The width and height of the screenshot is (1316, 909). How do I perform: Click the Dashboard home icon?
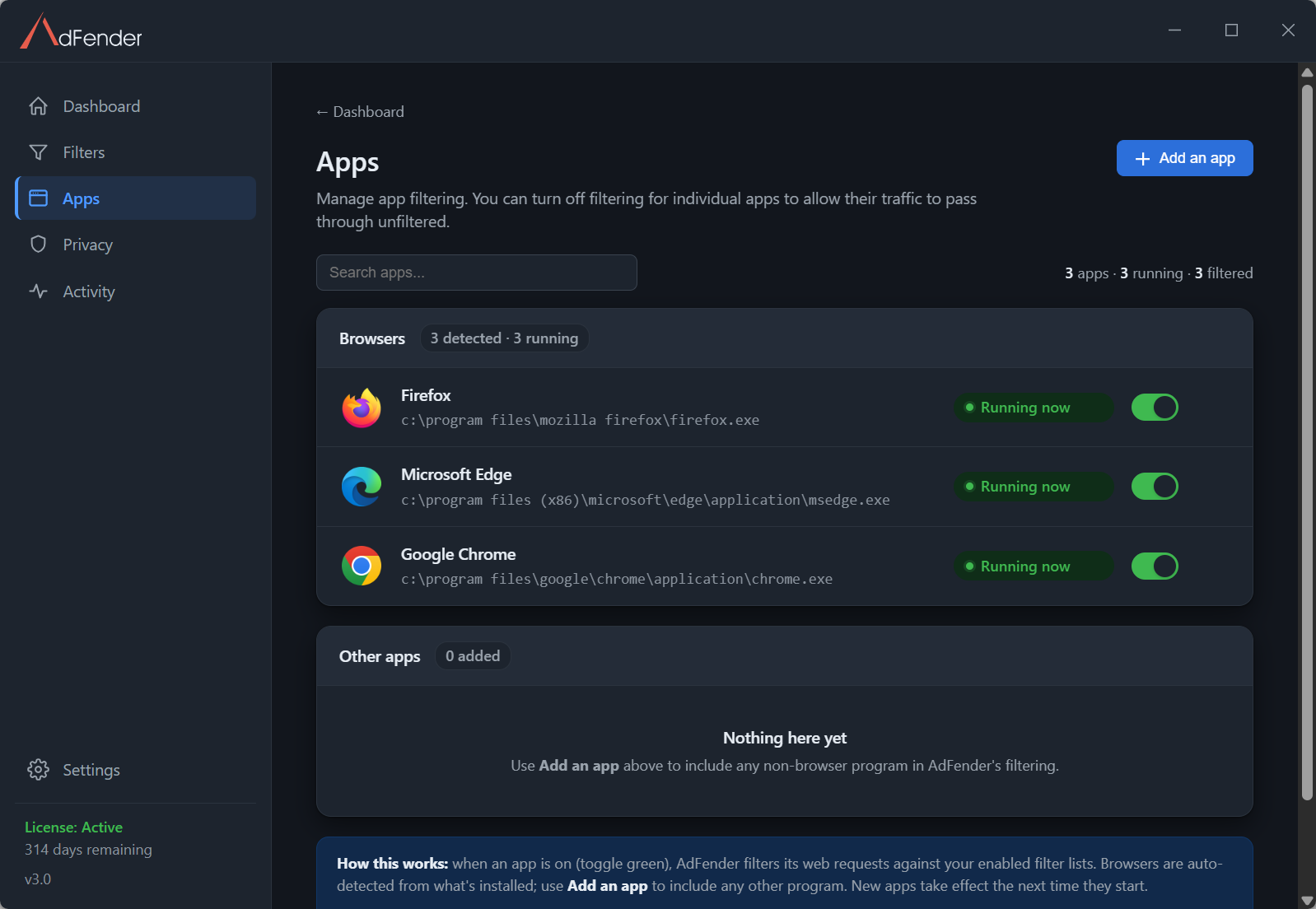[38, 106]
